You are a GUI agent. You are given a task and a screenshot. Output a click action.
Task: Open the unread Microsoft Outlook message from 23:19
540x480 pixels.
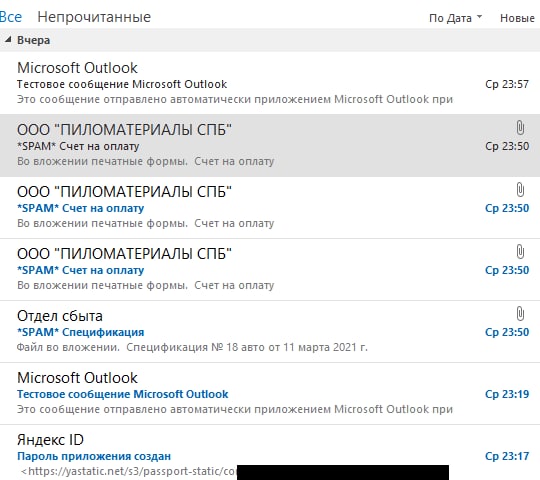(270, 393)
